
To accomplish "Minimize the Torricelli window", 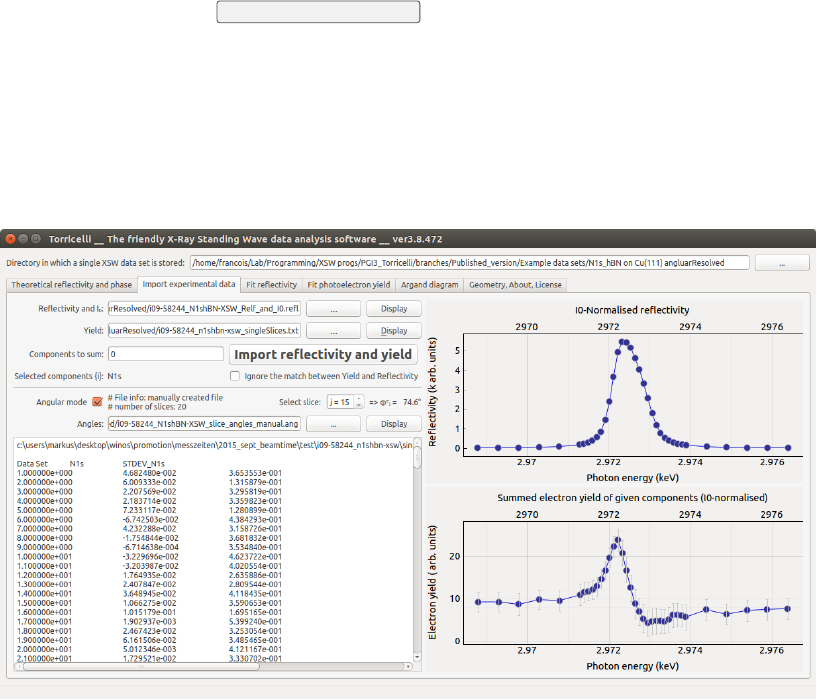I will click(23, 239).
